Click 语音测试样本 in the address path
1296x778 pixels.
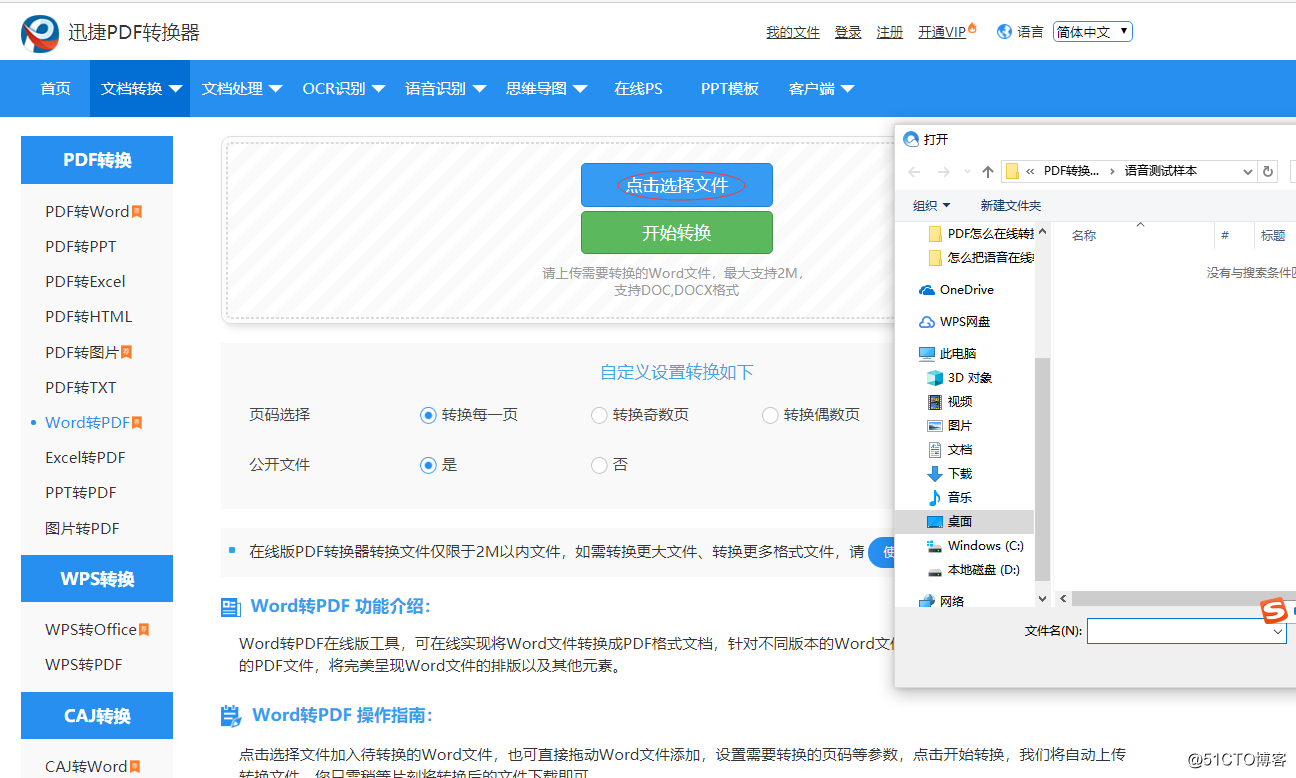pyautogui.click(x=1160, y=171)
